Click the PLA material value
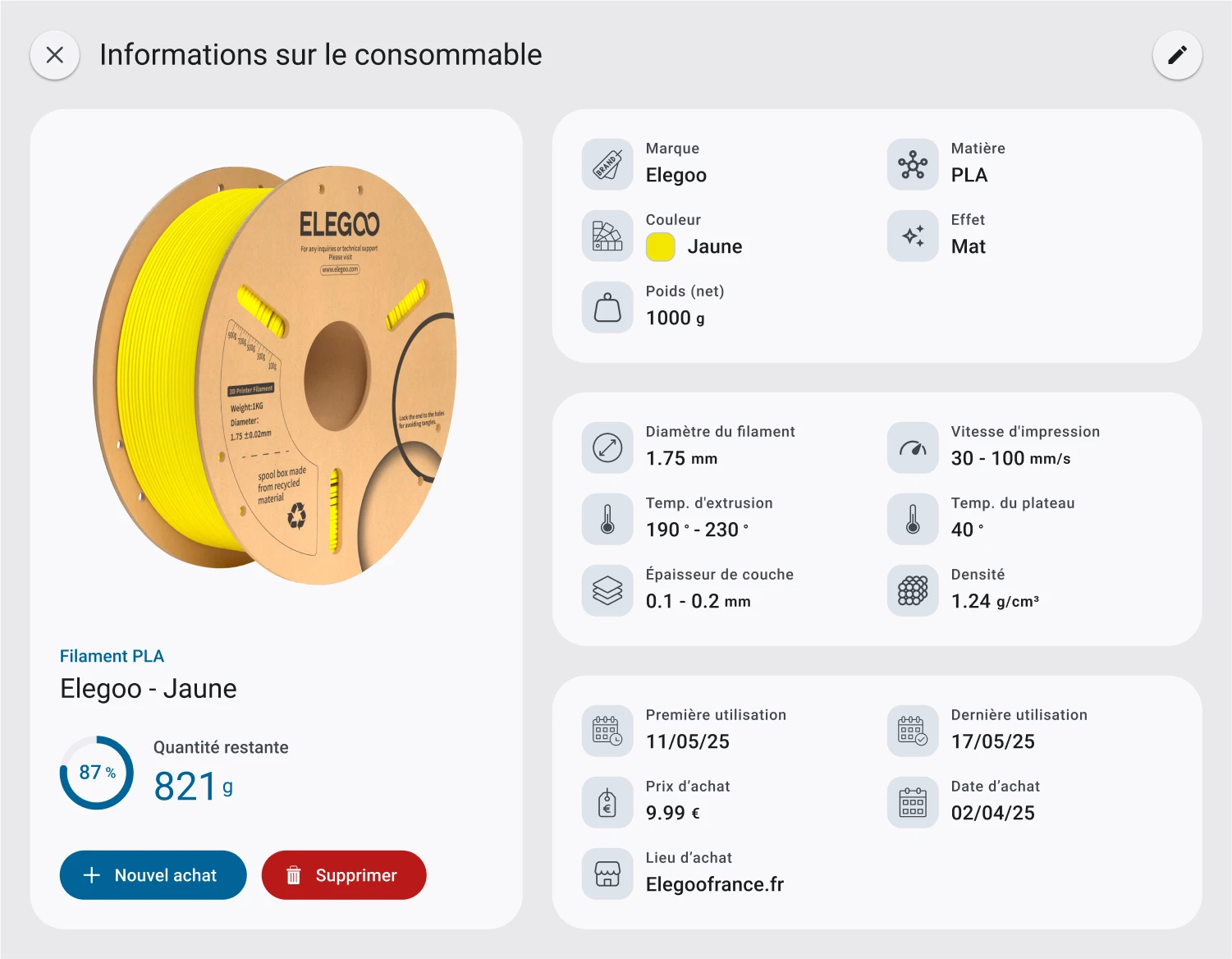 pos(969,175)
